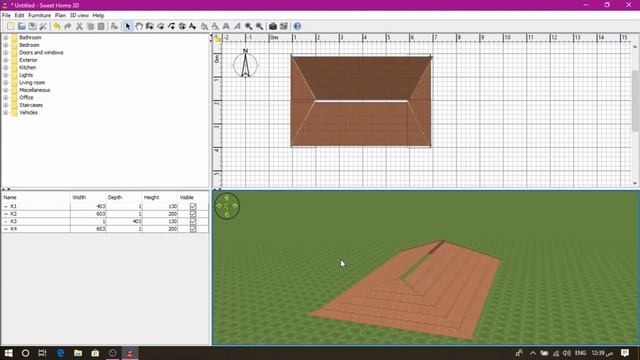Select the Staircases catalog folder

pos(31,105)
